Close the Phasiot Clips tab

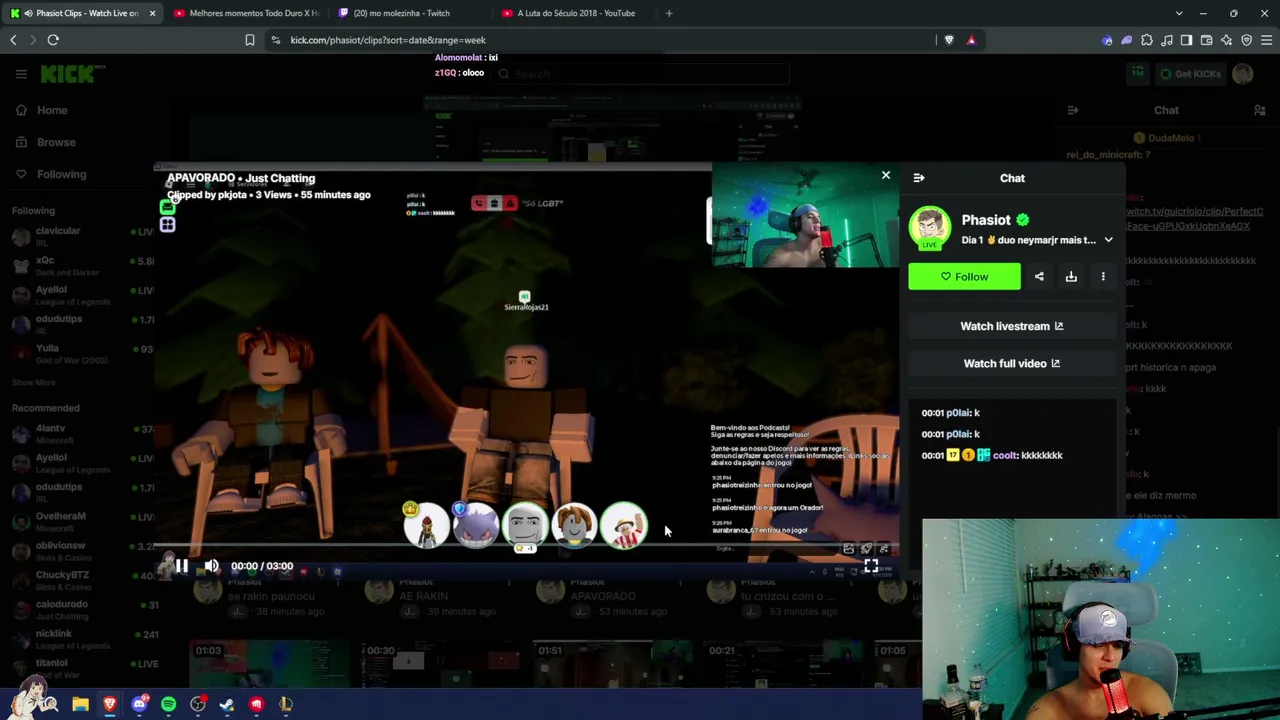click(x=152, y=13)
